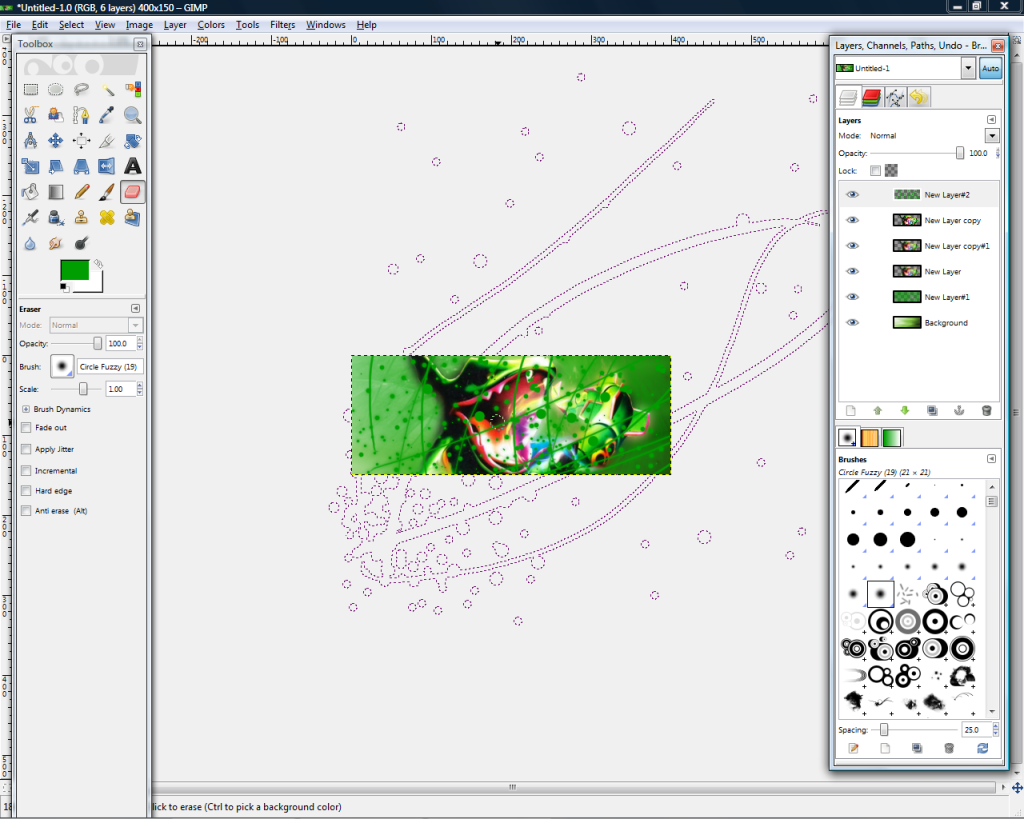The image size is (1024, 819).
Task: Choose the Heal tool
Action: (x=107, y=217)
